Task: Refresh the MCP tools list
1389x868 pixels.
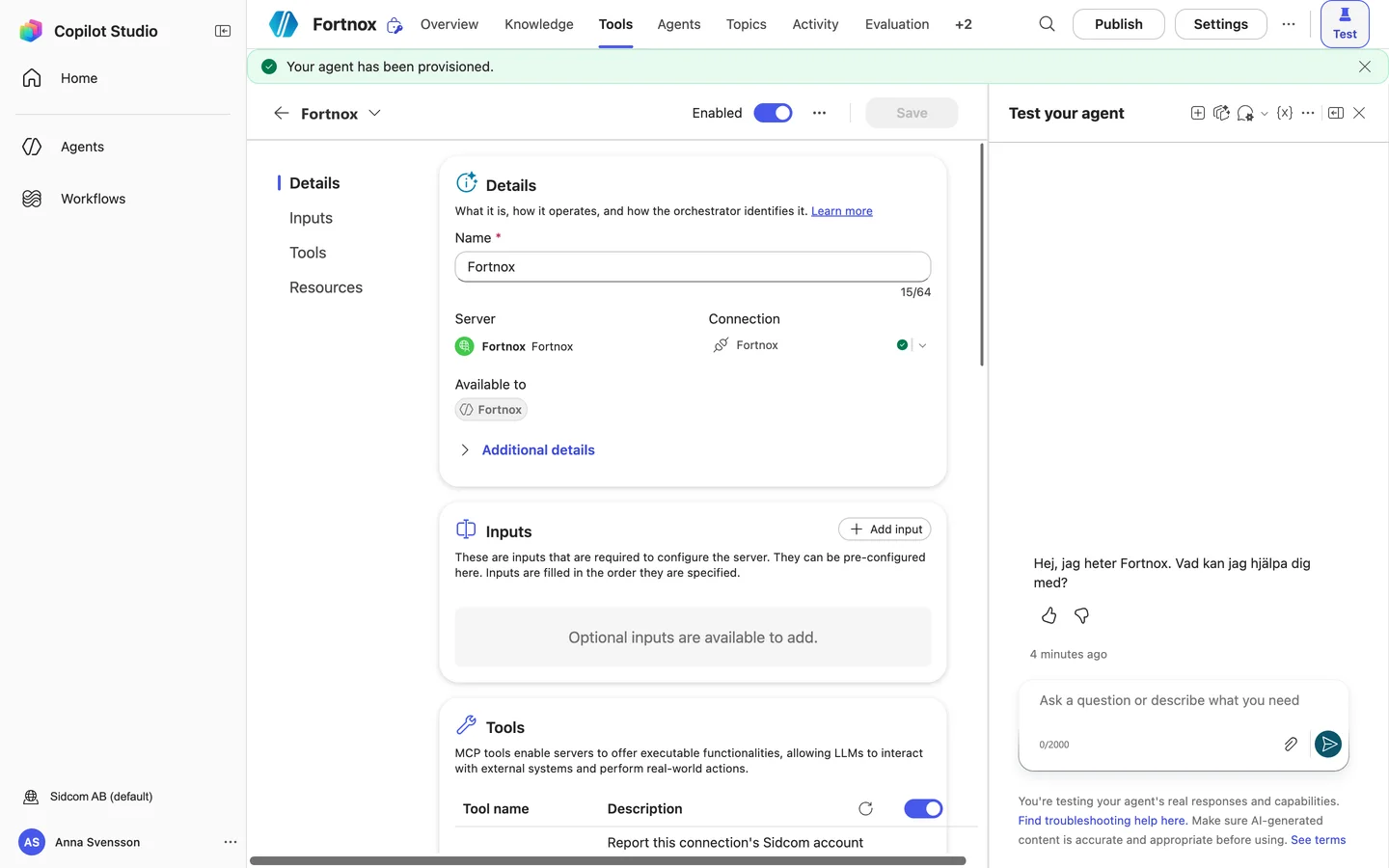Action: click(865, 809)
